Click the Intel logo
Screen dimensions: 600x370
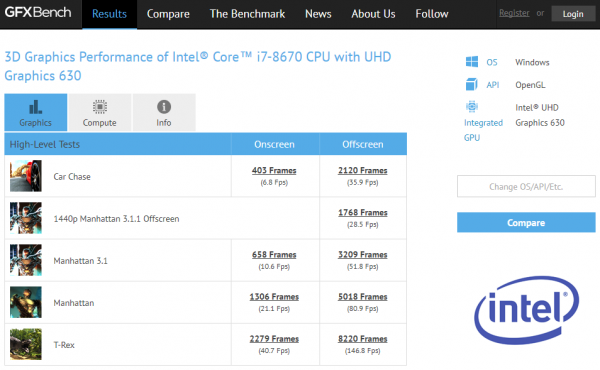tap(526, 310)
